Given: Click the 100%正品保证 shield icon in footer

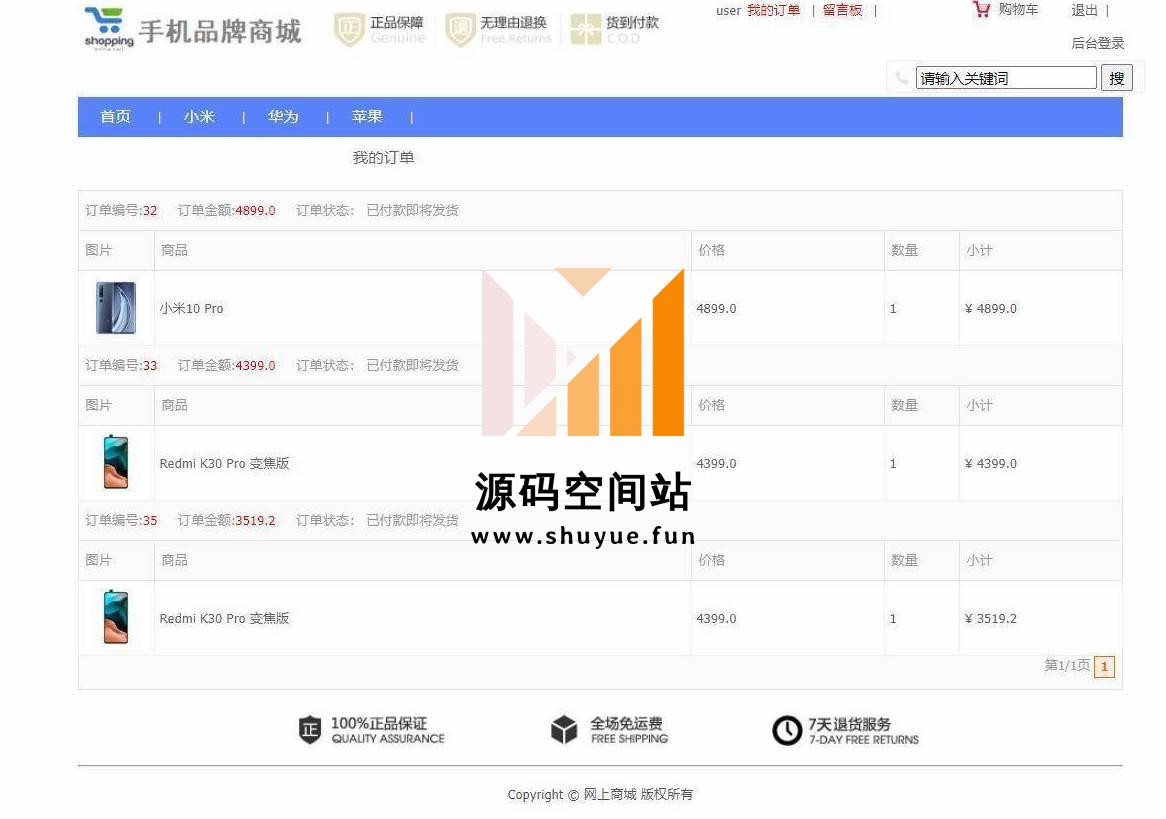Looking at the screenshot, I should click(x=310, y=730).
